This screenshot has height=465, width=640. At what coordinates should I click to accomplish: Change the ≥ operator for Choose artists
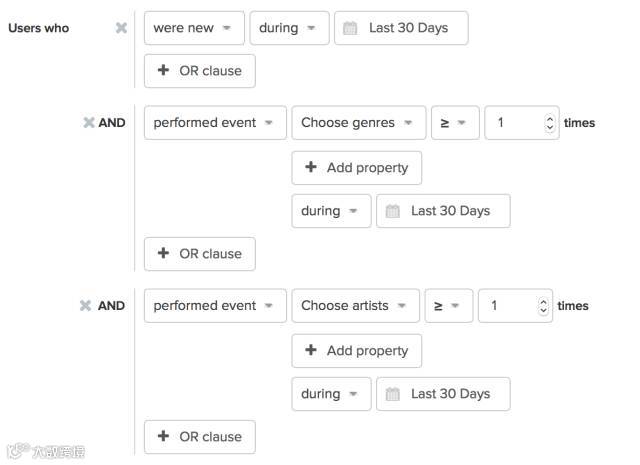tap(446, 306)
